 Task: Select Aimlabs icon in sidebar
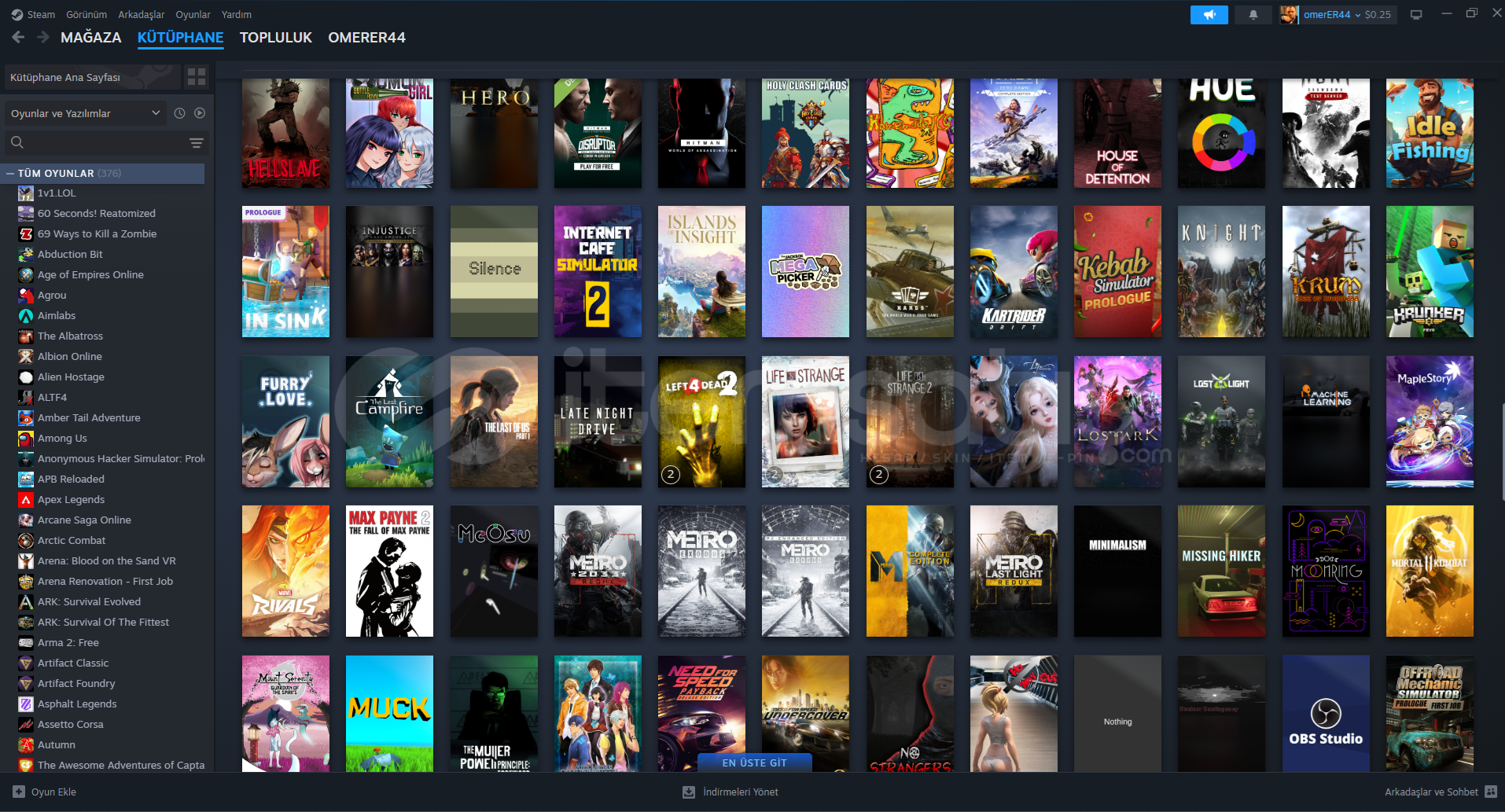pyautogui.click(x=26, y=315)
